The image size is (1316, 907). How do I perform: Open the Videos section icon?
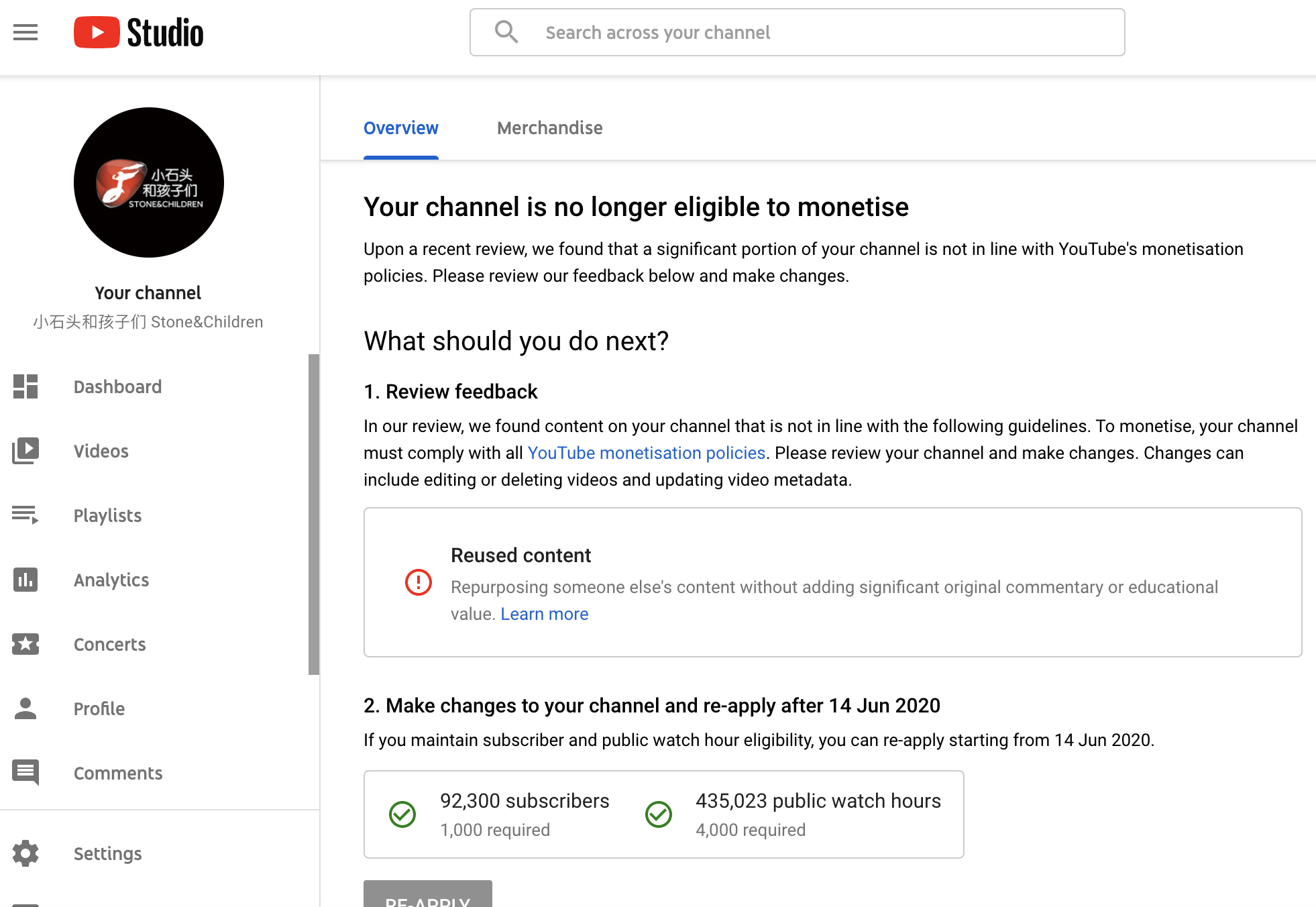pos(25,451)
